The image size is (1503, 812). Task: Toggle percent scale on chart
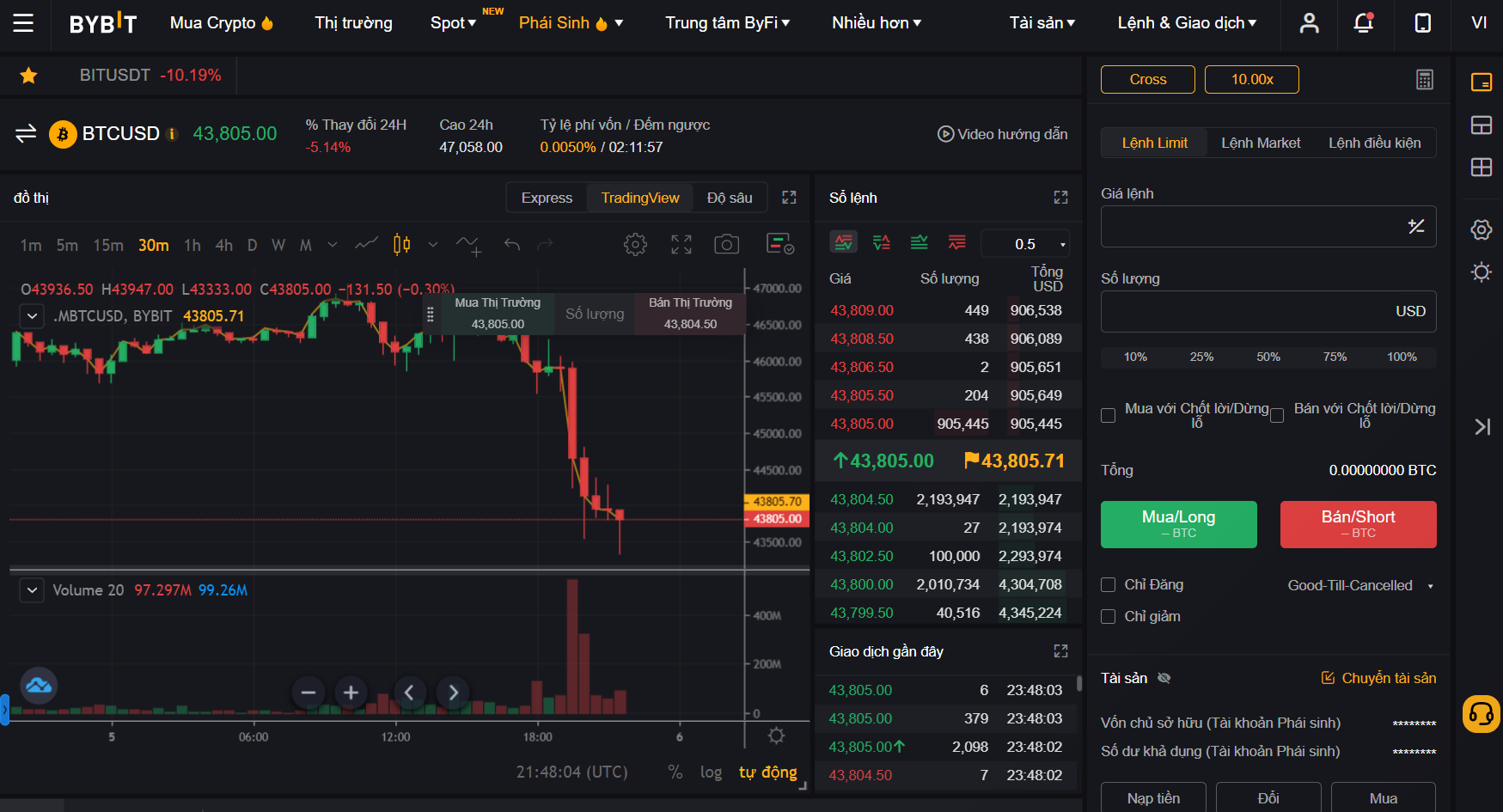click(675, 772)
